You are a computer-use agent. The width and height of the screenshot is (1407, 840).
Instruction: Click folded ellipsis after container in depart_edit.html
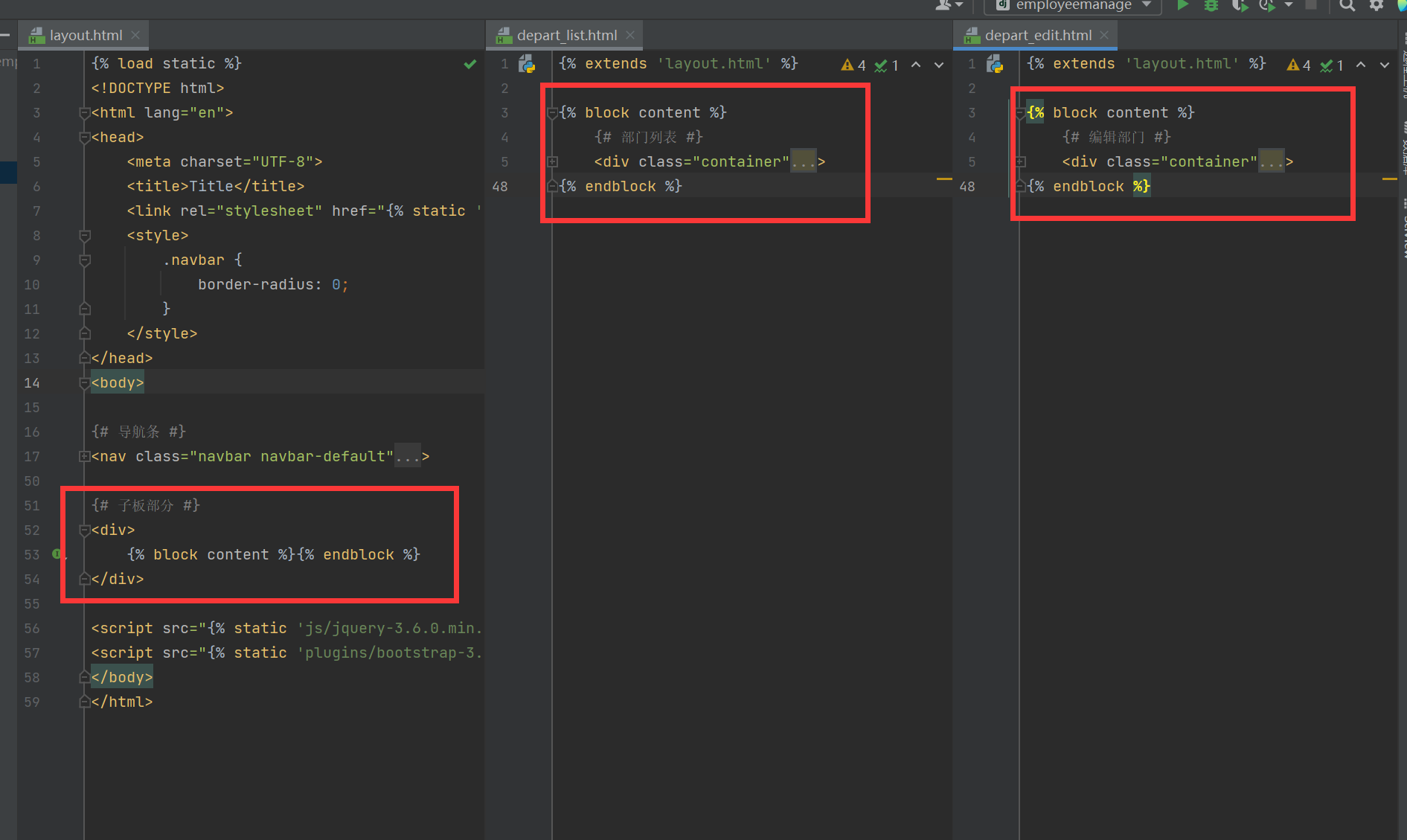tap(1272, 161)
